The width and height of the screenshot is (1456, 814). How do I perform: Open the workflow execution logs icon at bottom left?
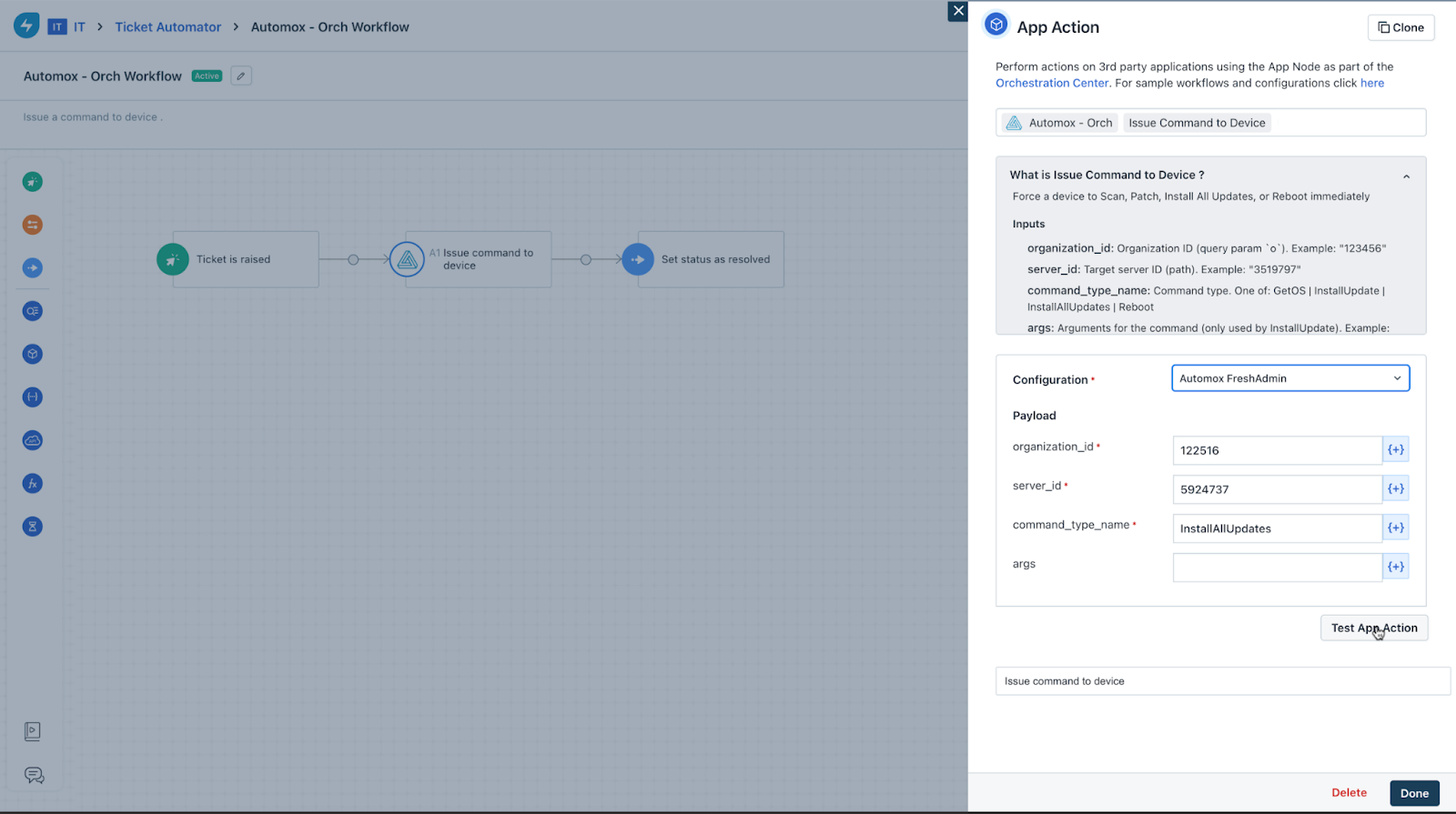[x=33, y=731]
